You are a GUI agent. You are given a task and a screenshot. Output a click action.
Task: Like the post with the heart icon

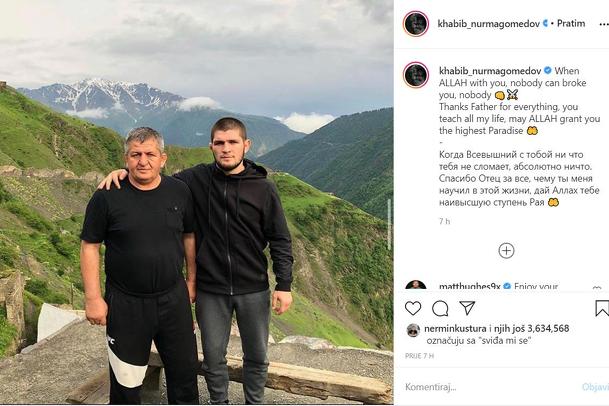coord(413,308)
